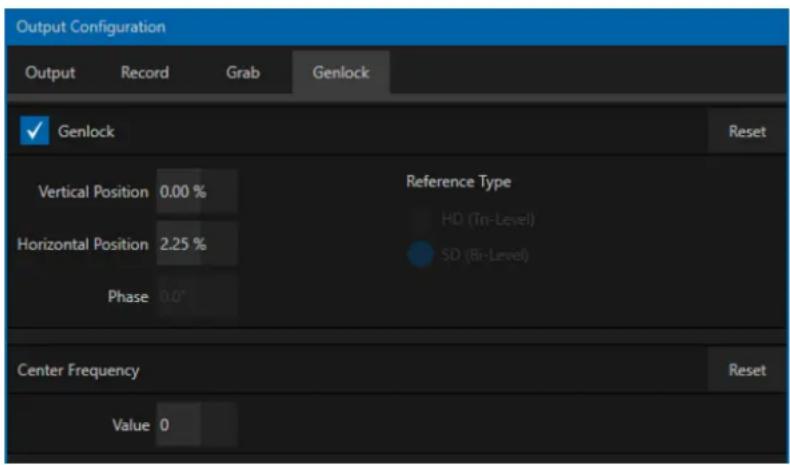Image resolution: width=790 pixels, height=465 pixels.
Task: Click the Horizontal Position 2.25 % field
Action: click(196, 244)
